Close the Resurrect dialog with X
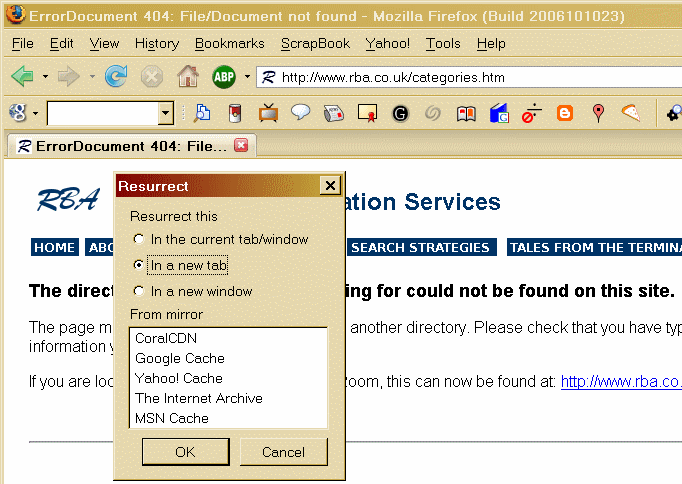Screen dimensions: 682x484 (330, 186)
